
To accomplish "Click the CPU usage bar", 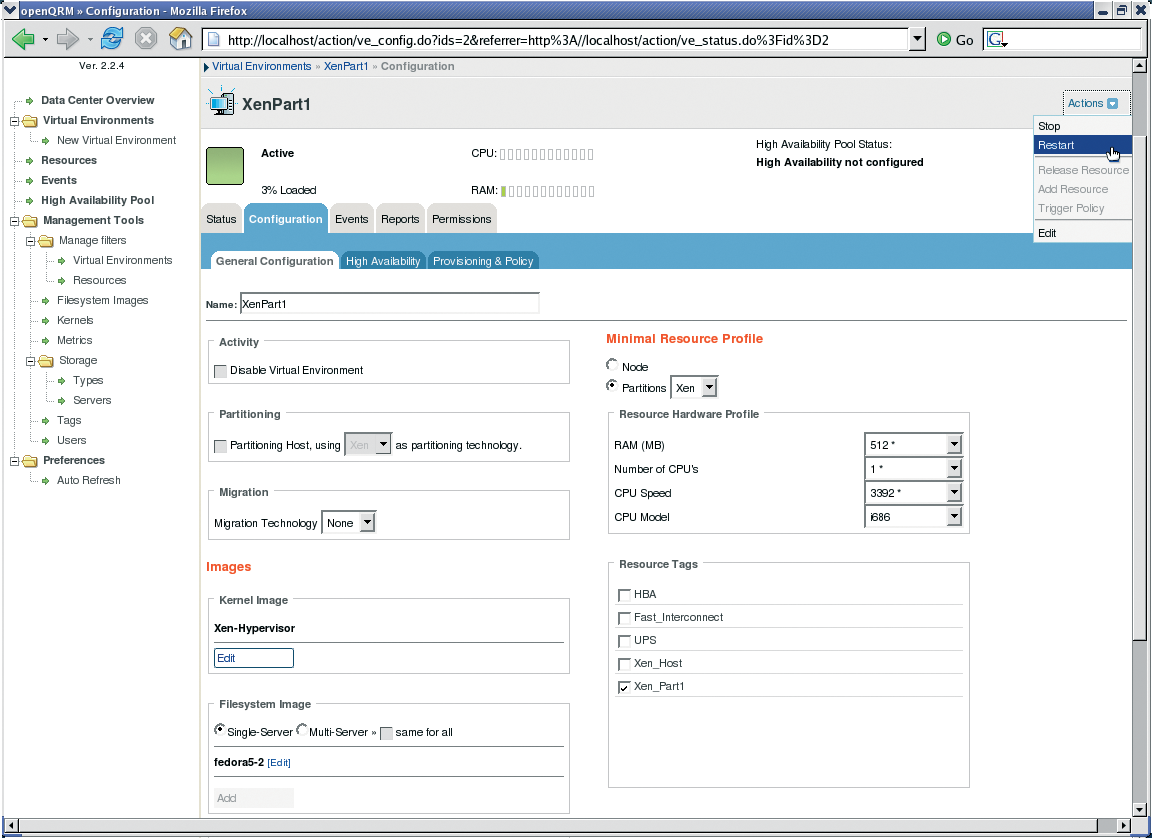I will click(547, 154).
